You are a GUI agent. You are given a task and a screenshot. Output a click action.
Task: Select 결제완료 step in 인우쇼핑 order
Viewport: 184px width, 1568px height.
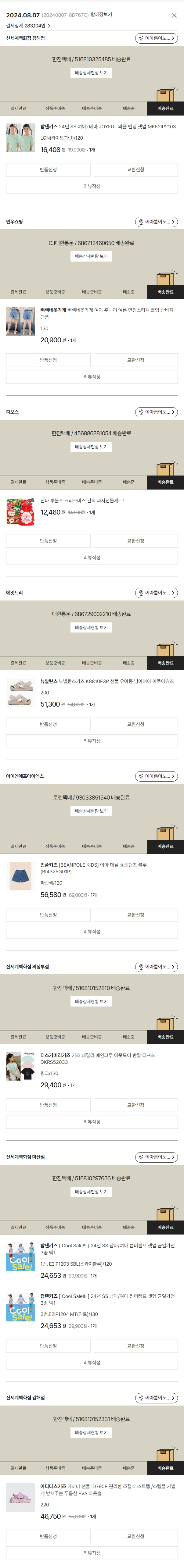[x=18, y=292]
